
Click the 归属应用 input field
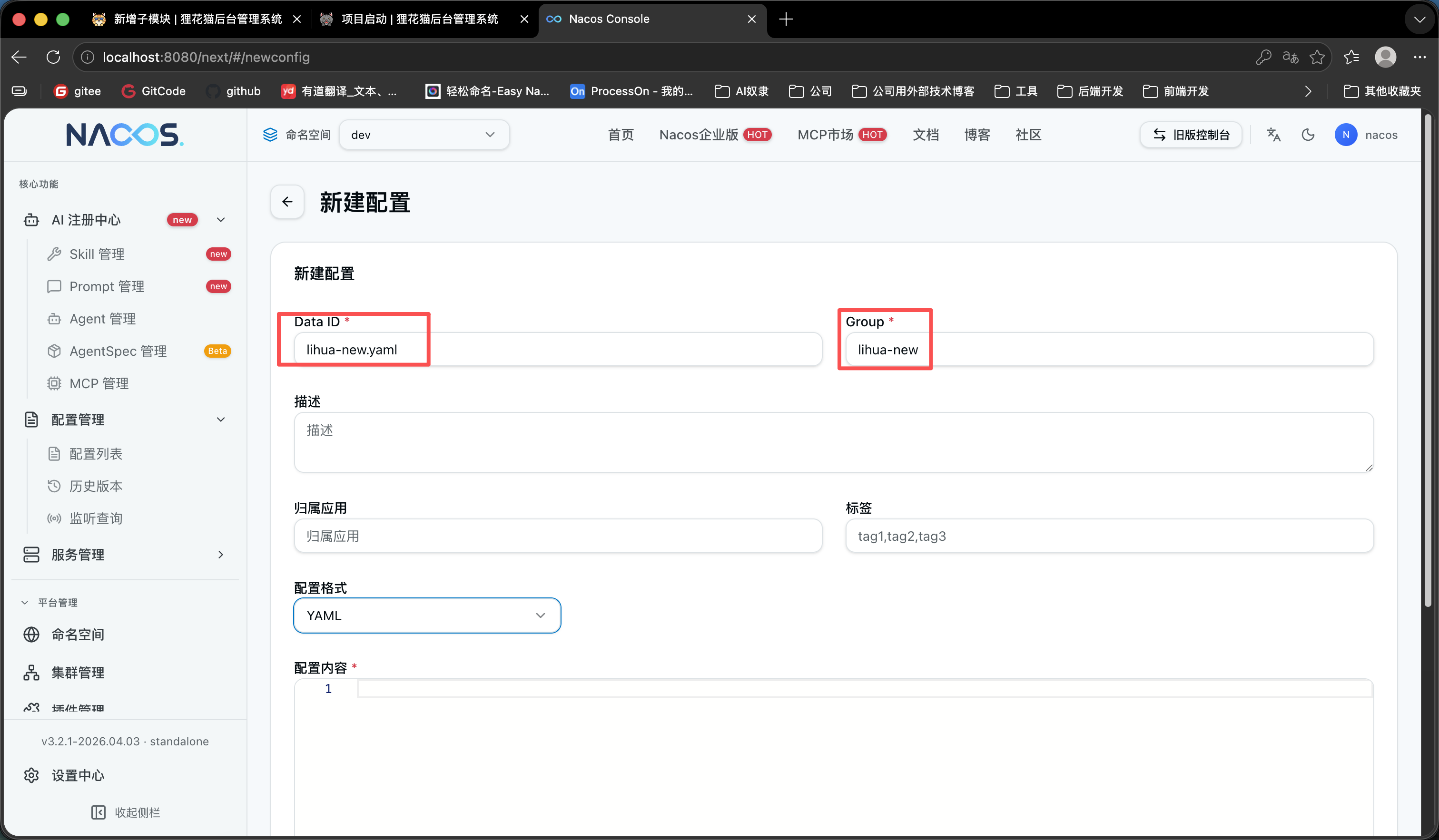click(558, 536)
